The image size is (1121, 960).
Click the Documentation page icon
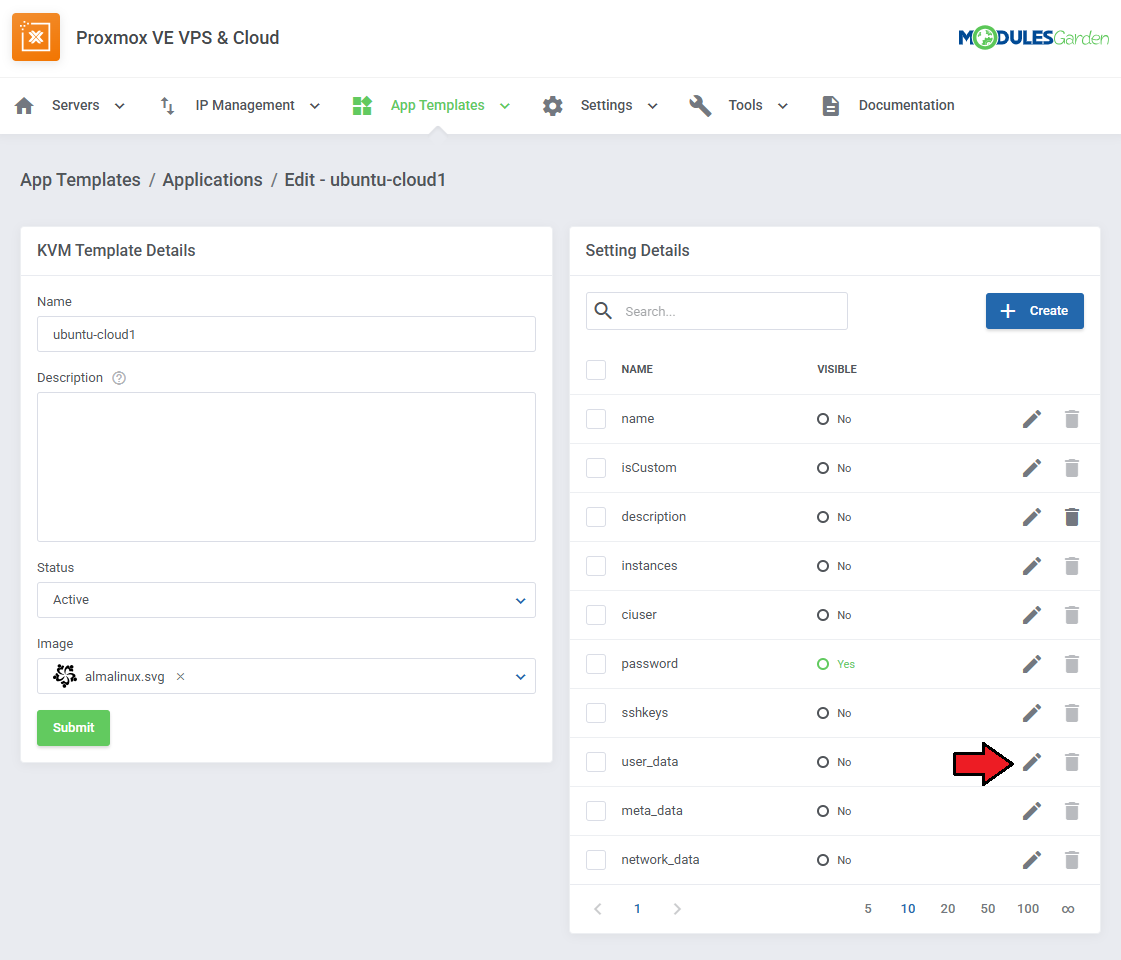(x=830, y=106)
